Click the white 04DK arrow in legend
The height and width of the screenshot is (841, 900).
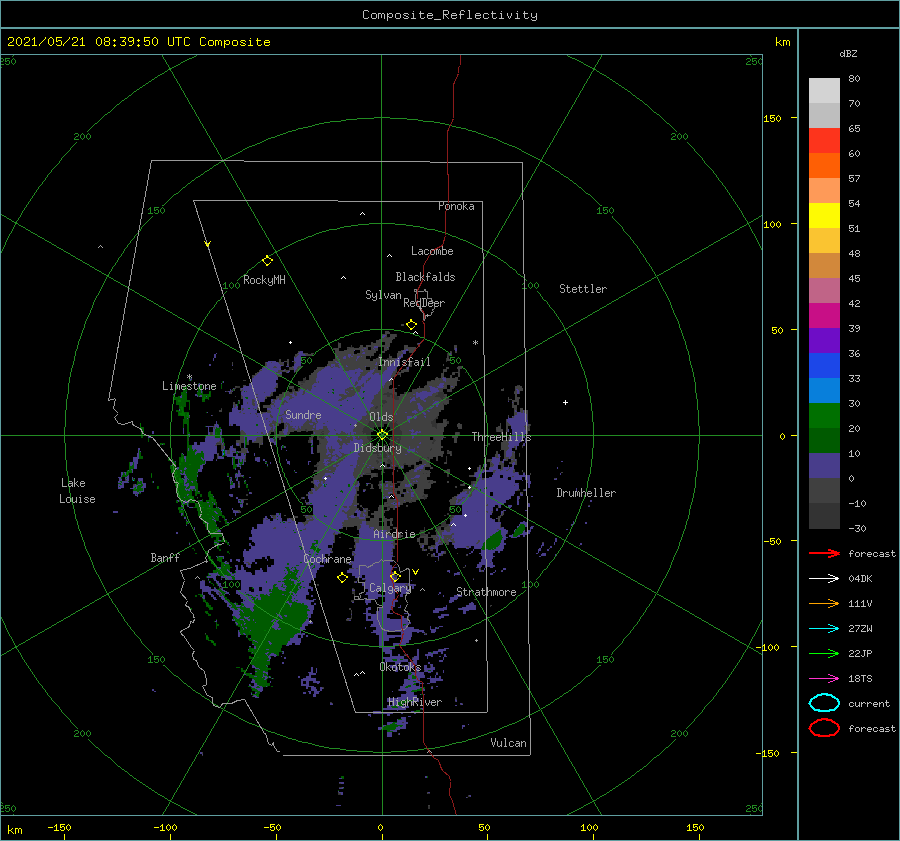coord(824,579)
